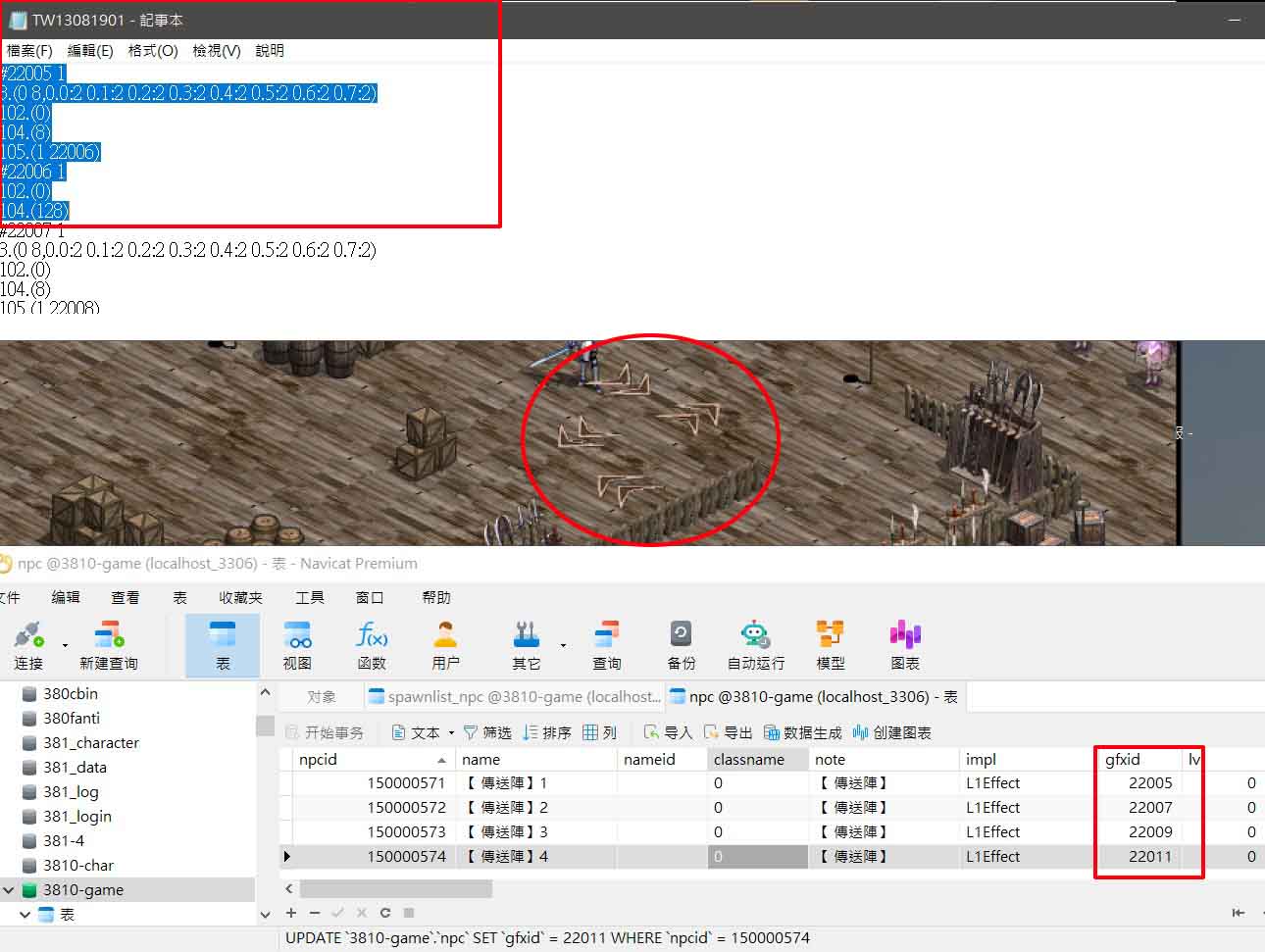Add a record with the plus button
This screenshot has width=1265, height=952.
(291, 913)
